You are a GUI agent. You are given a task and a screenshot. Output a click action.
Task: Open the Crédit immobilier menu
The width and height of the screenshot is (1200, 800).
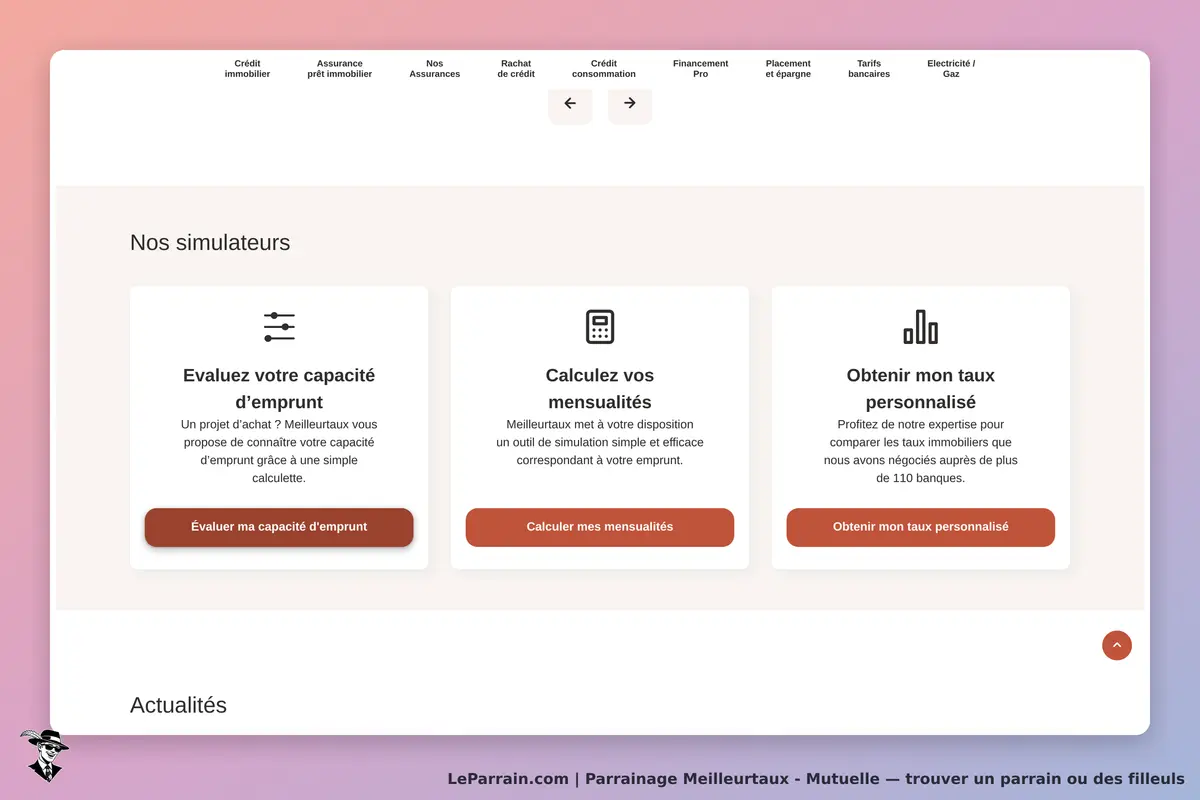click(x=247, y=69)
